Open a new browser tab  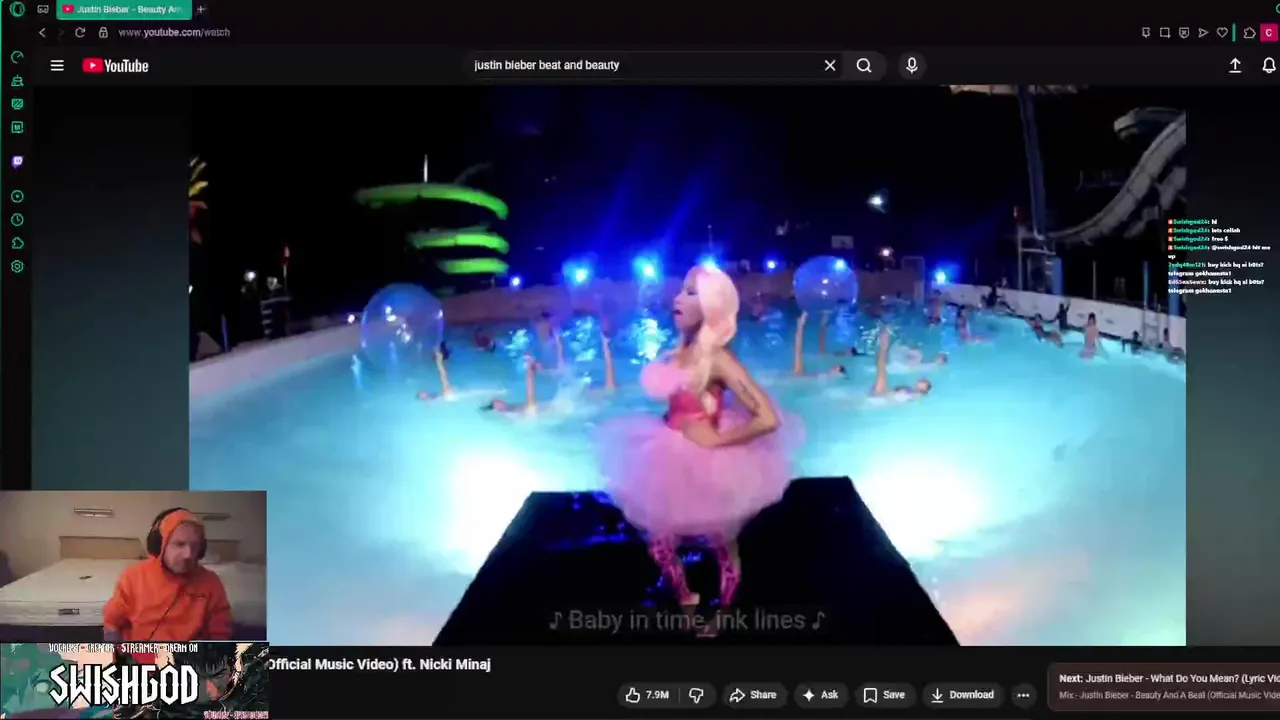(201, 9)
